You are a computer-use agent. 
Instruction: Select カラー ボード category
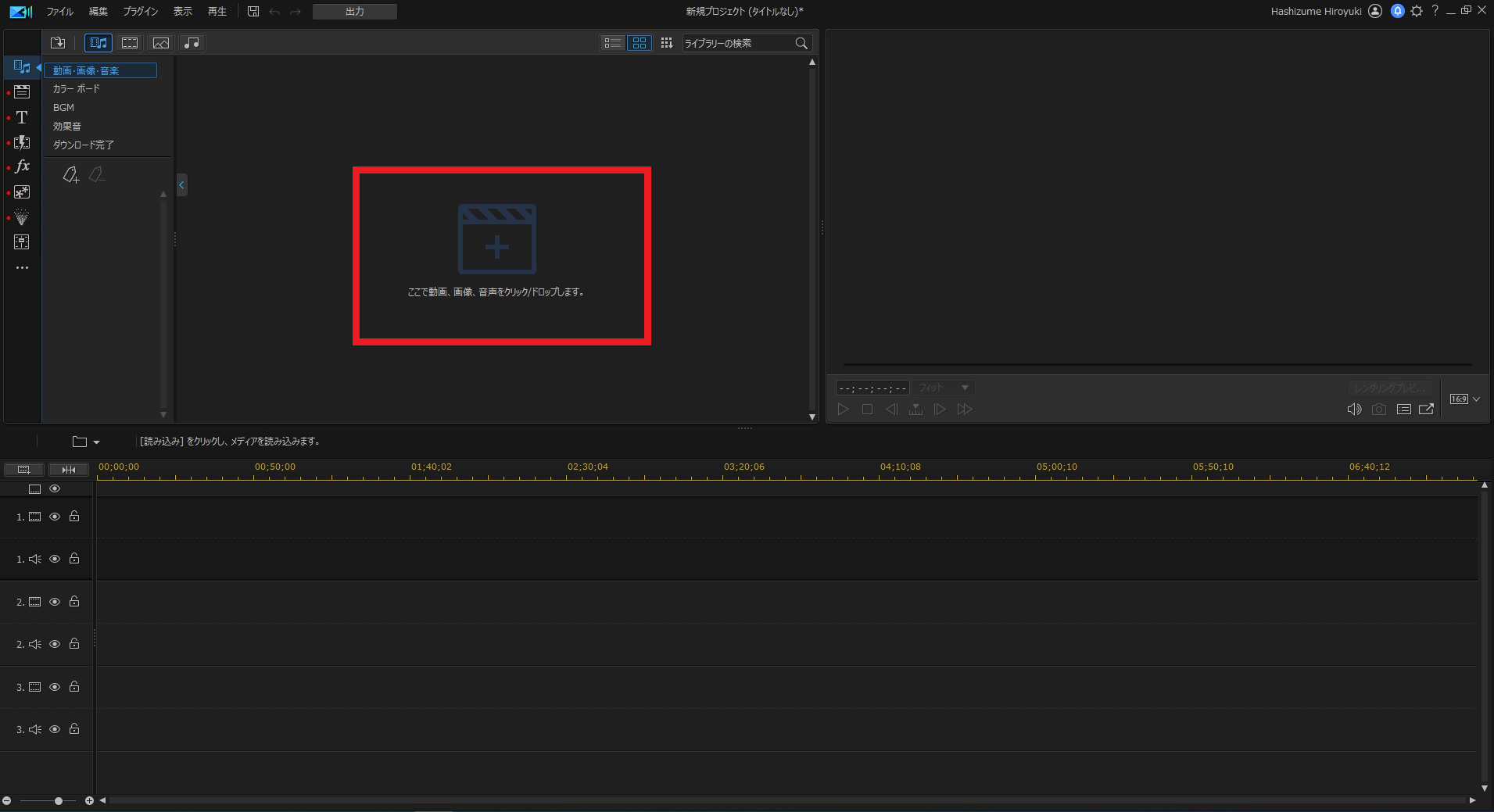(77, 89)
